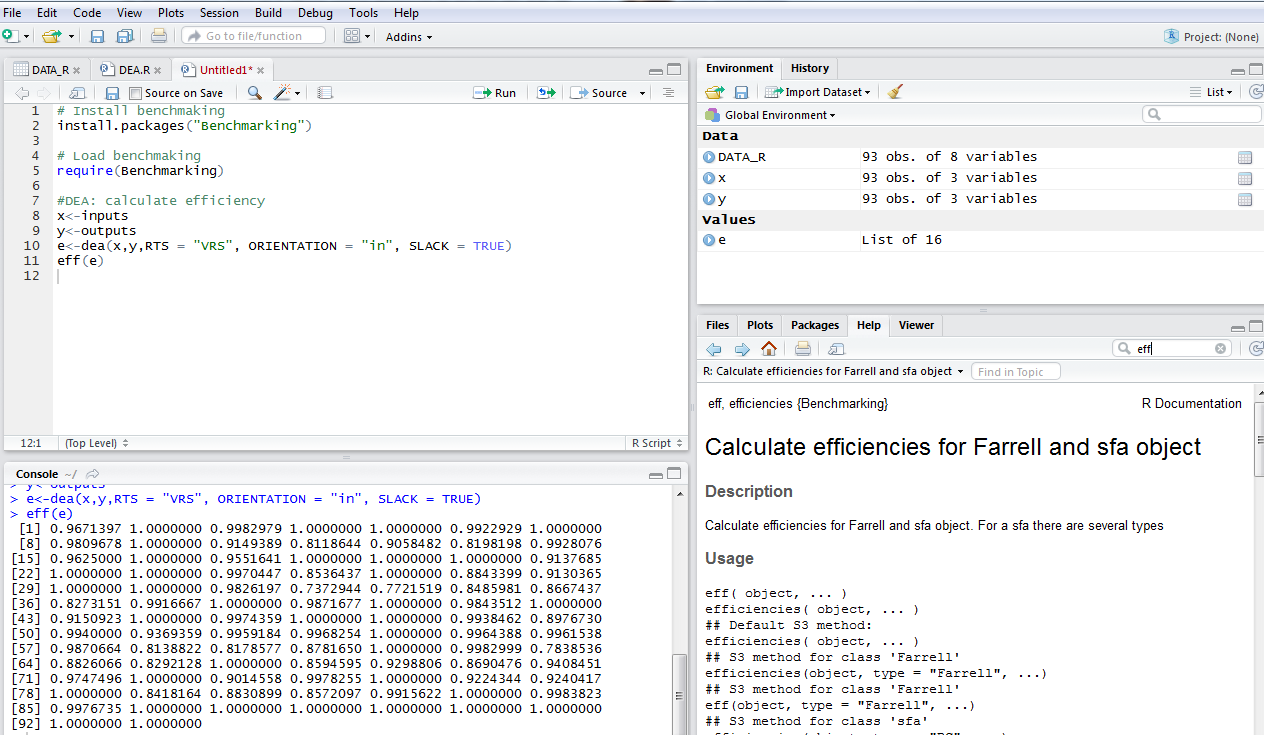The image size is (1264, 735).
Task: Click the help search box containing eff
Action: 1172,349
